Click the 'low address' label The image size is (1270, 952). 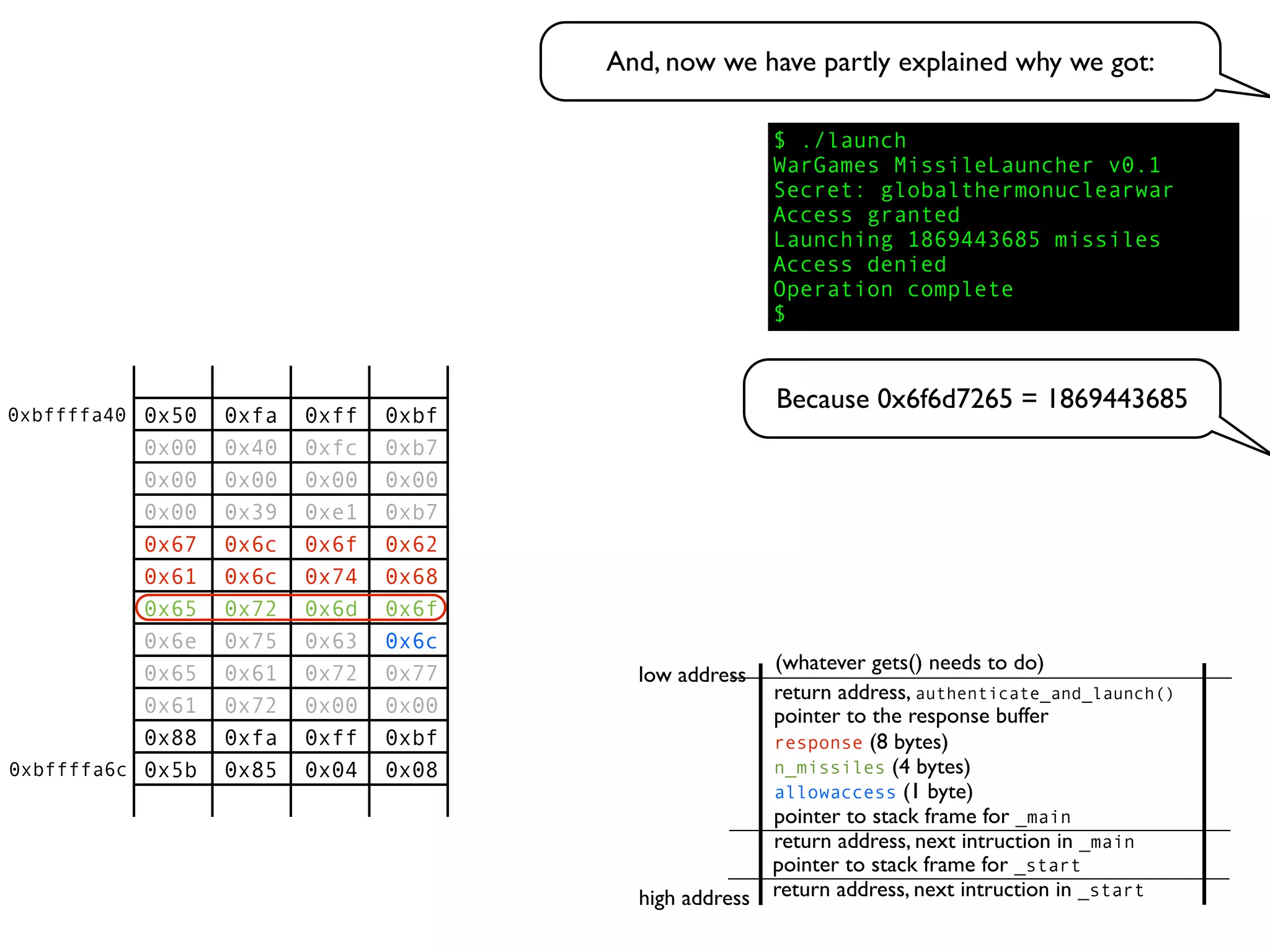pyautogui.click(x=691, y=674)
